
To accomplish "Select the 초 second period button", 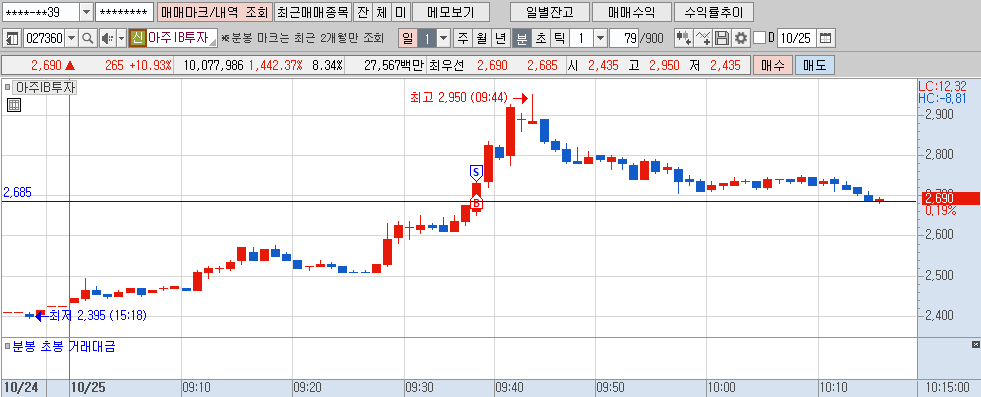I will click(540, 38).
